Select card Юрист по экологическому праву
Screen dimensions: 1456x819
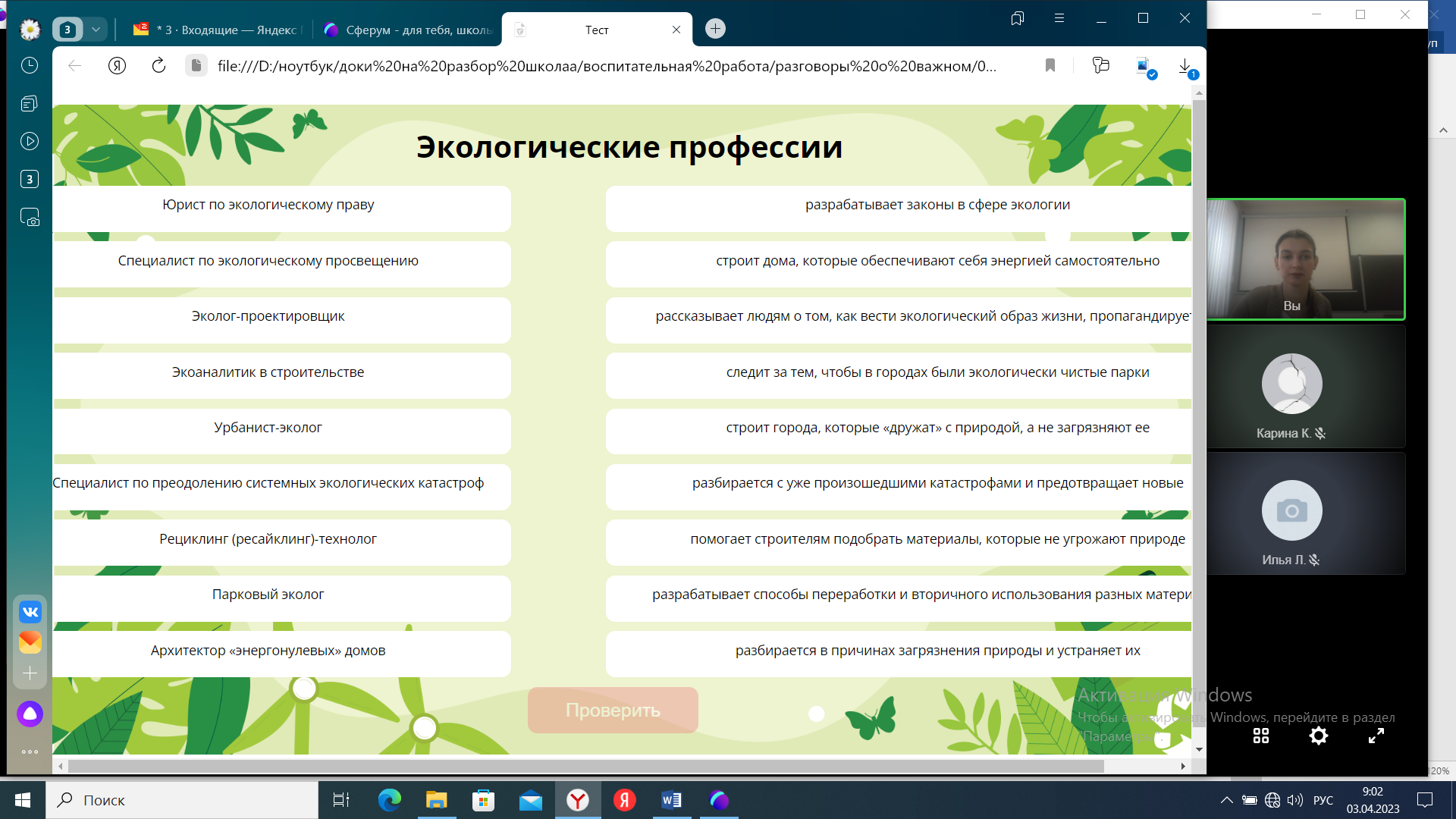click(282, 209)
